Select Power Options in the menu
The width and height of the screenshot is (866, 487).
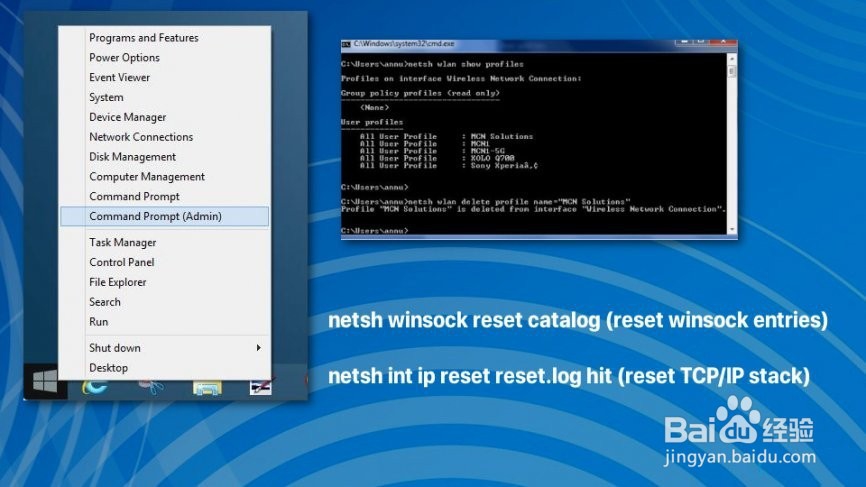pos(165,57)
